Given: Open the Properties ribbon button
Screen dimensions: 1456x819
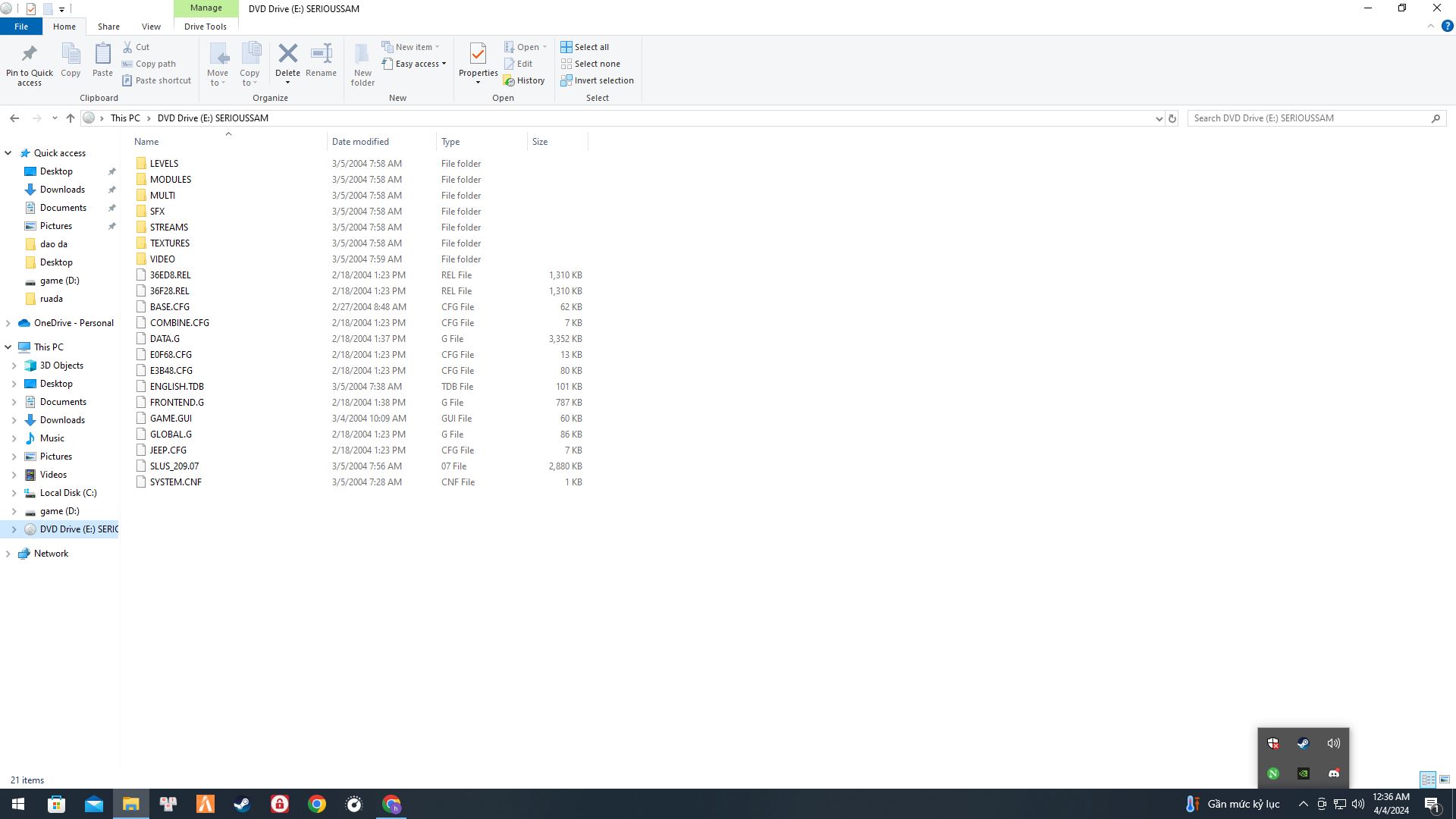Looking at the screenshot, I should [478, 54].
